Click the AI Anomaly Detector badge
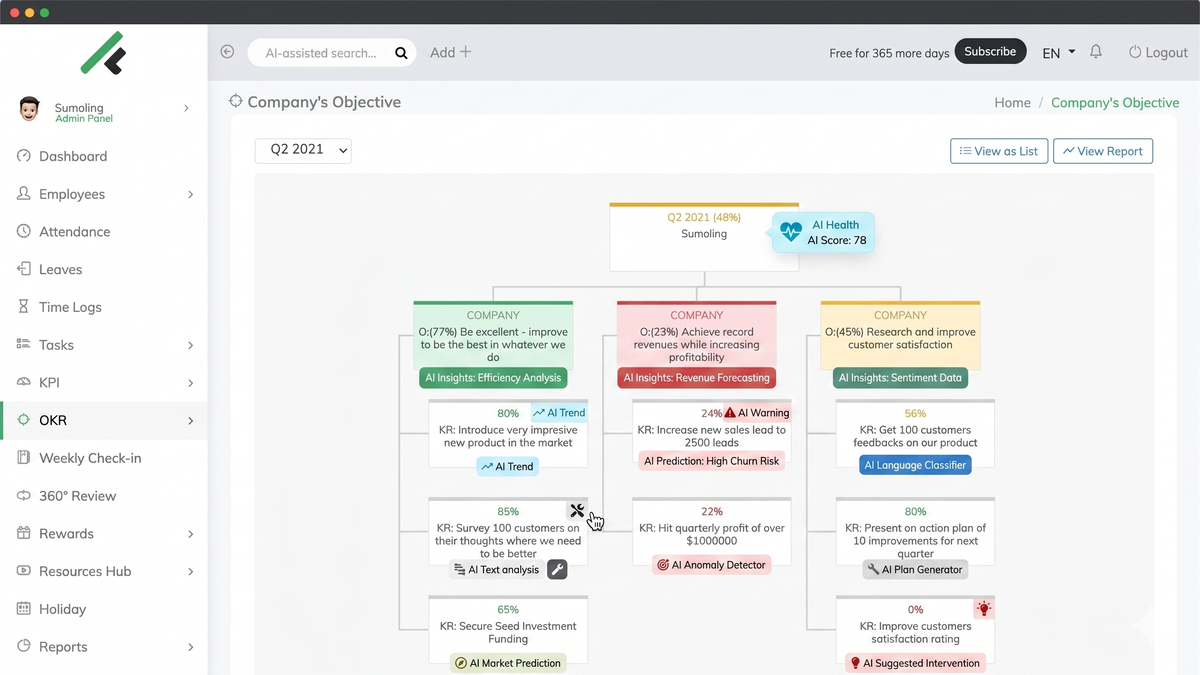The width and height of the screenshot is (1200, 675). coord(712,564)
